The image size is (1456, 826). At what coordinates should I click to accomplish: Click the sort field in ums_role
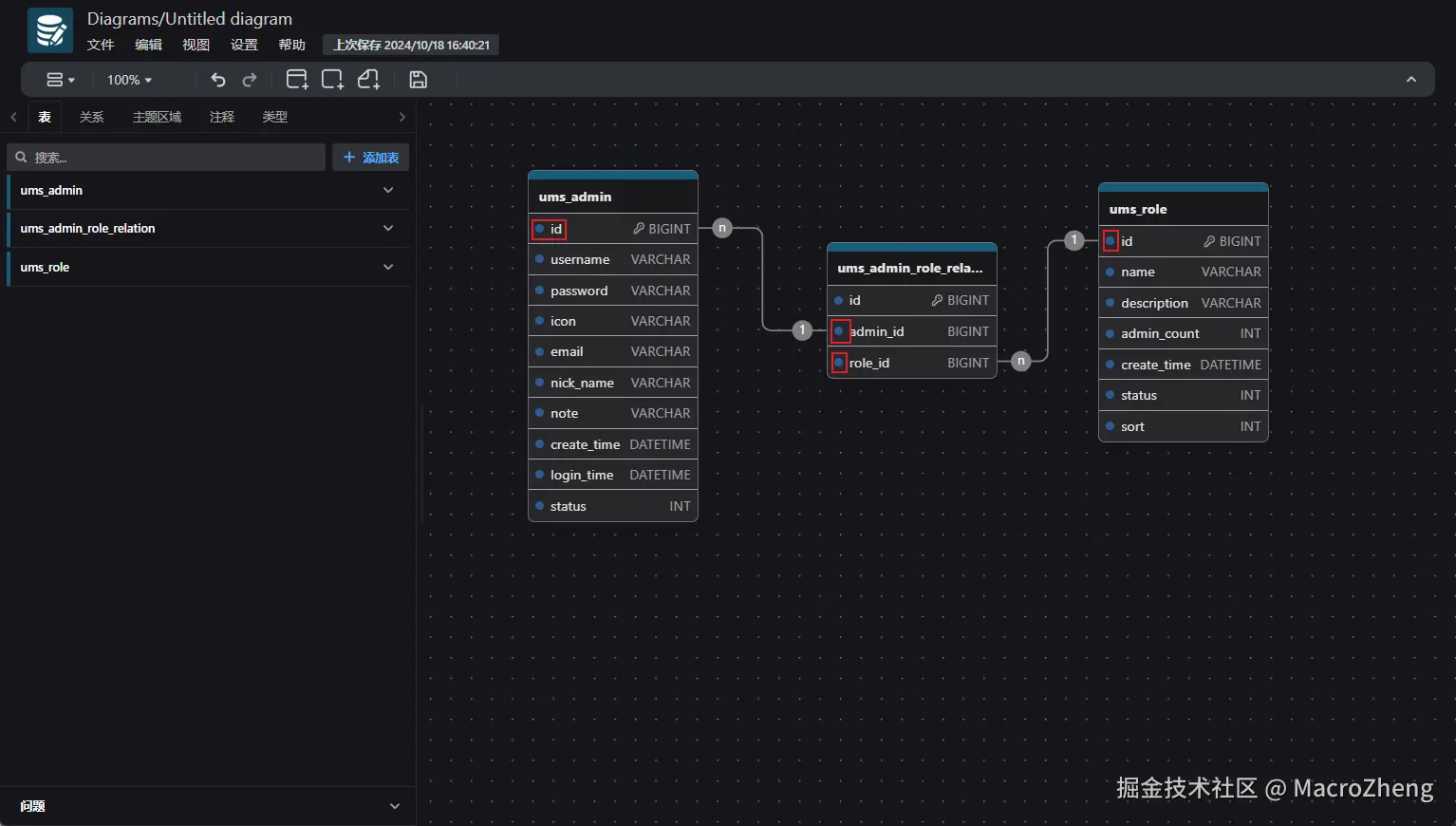1184,426
